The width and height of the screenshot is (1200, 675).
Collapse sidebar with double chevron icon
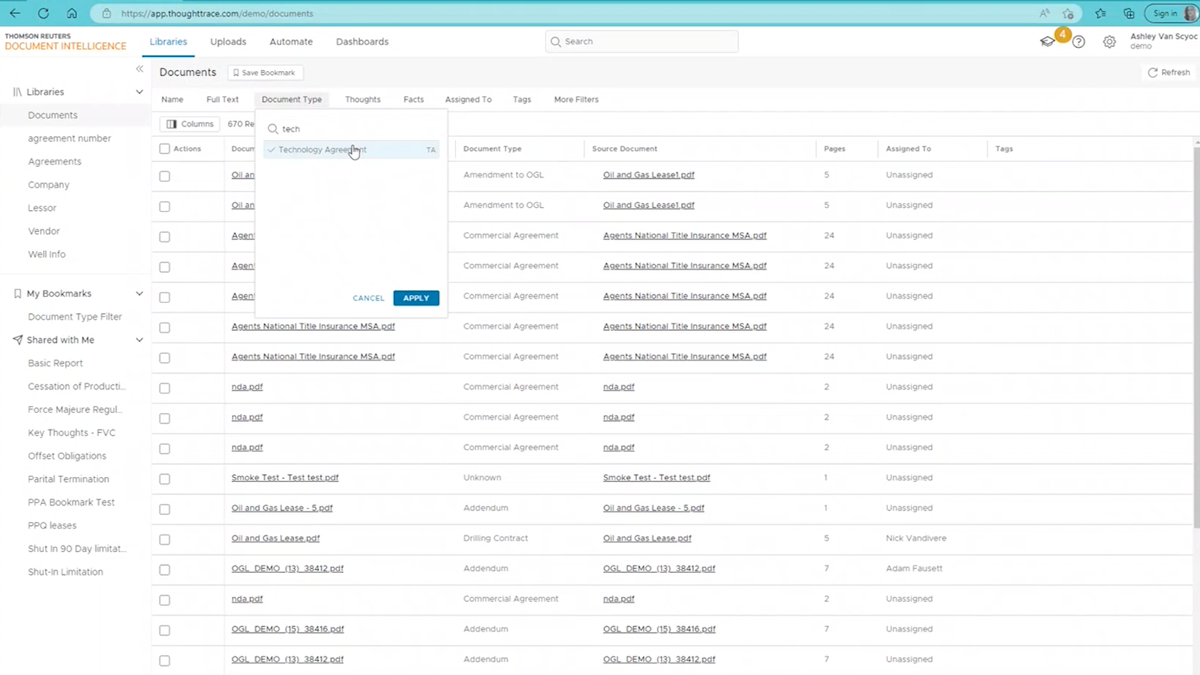[x=140, y=69]
